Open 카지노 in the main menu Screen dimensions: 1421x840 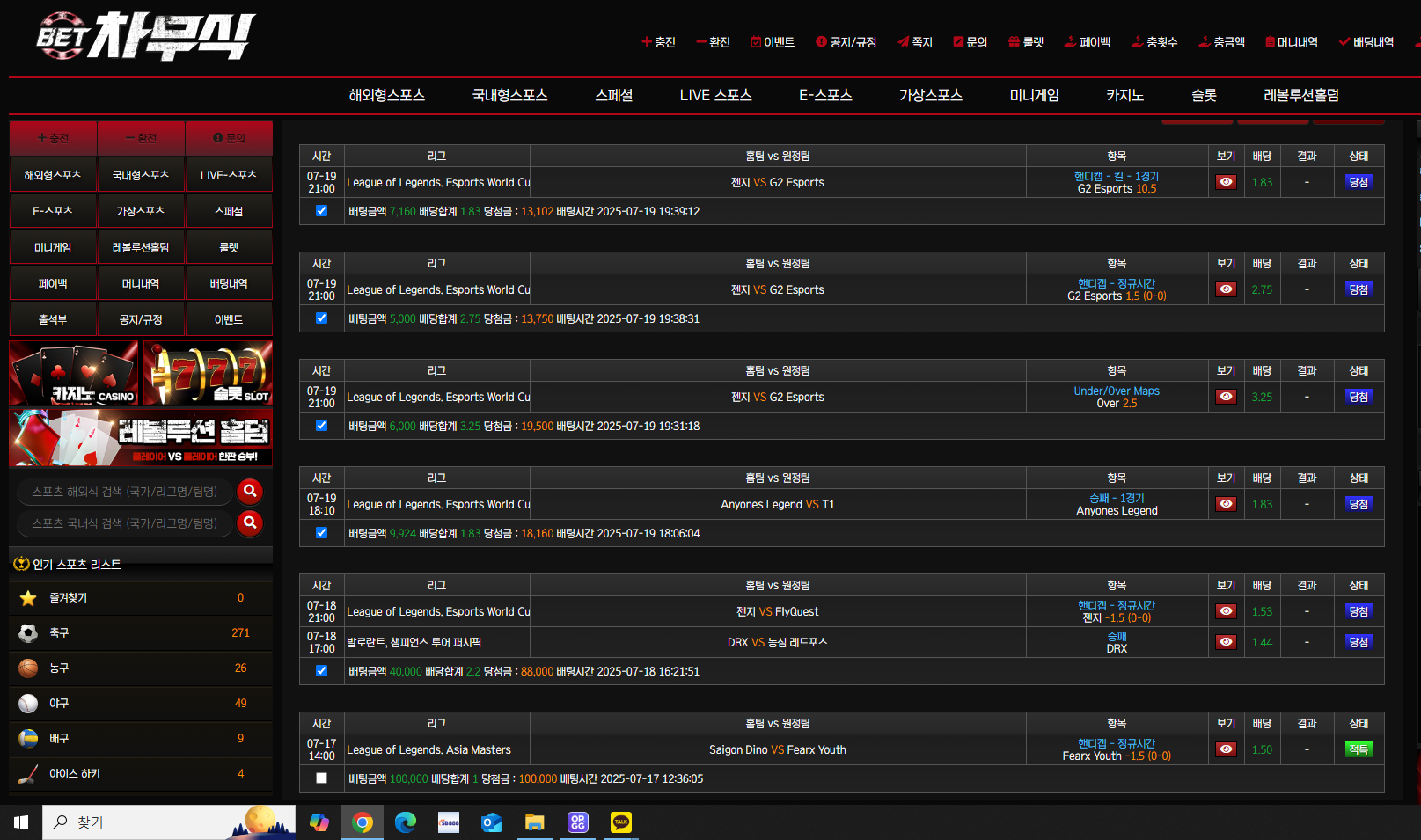(x=1125, y=95)
